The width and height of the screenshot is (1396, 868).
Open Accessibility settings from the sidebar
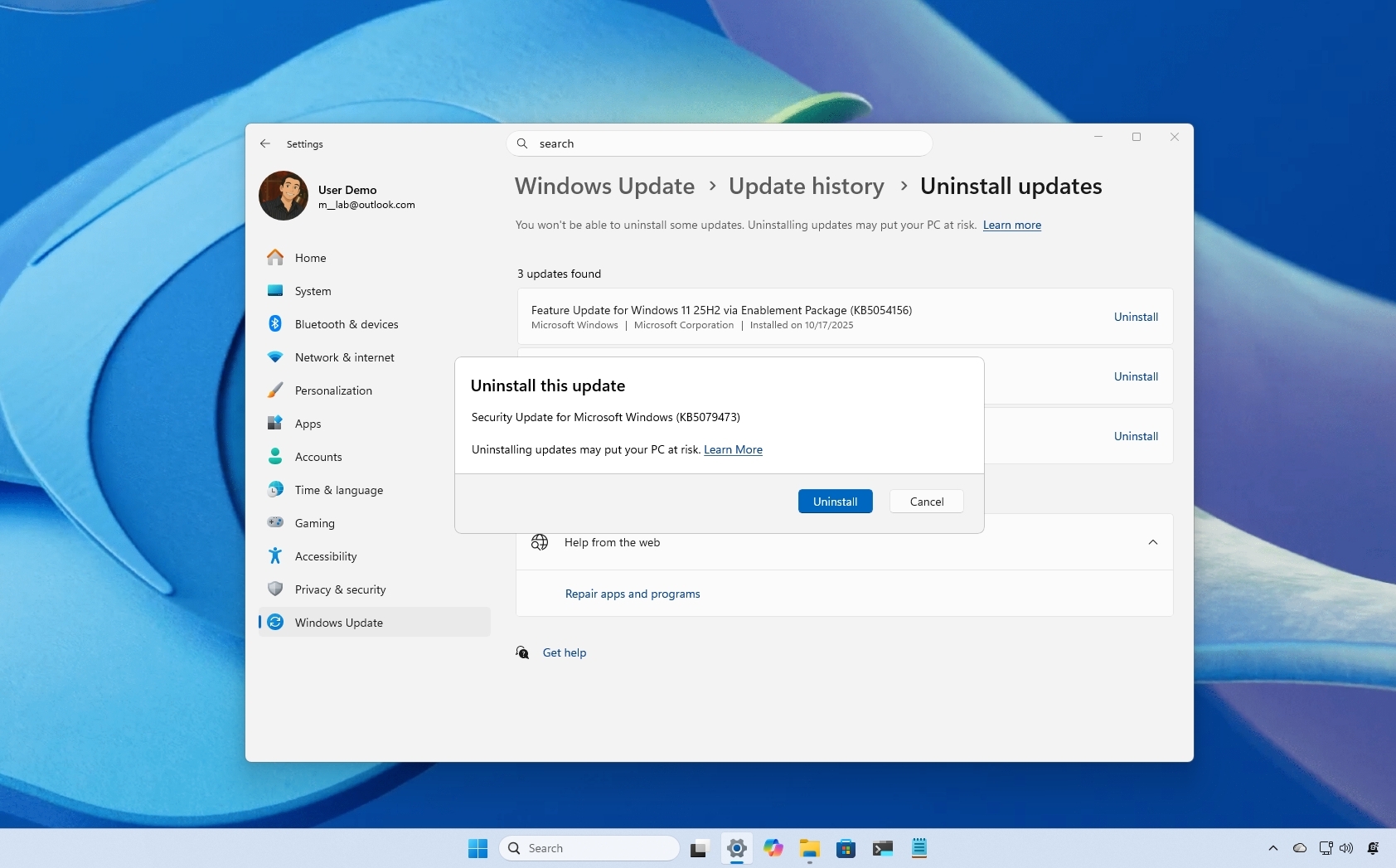[x=326, y=556]
